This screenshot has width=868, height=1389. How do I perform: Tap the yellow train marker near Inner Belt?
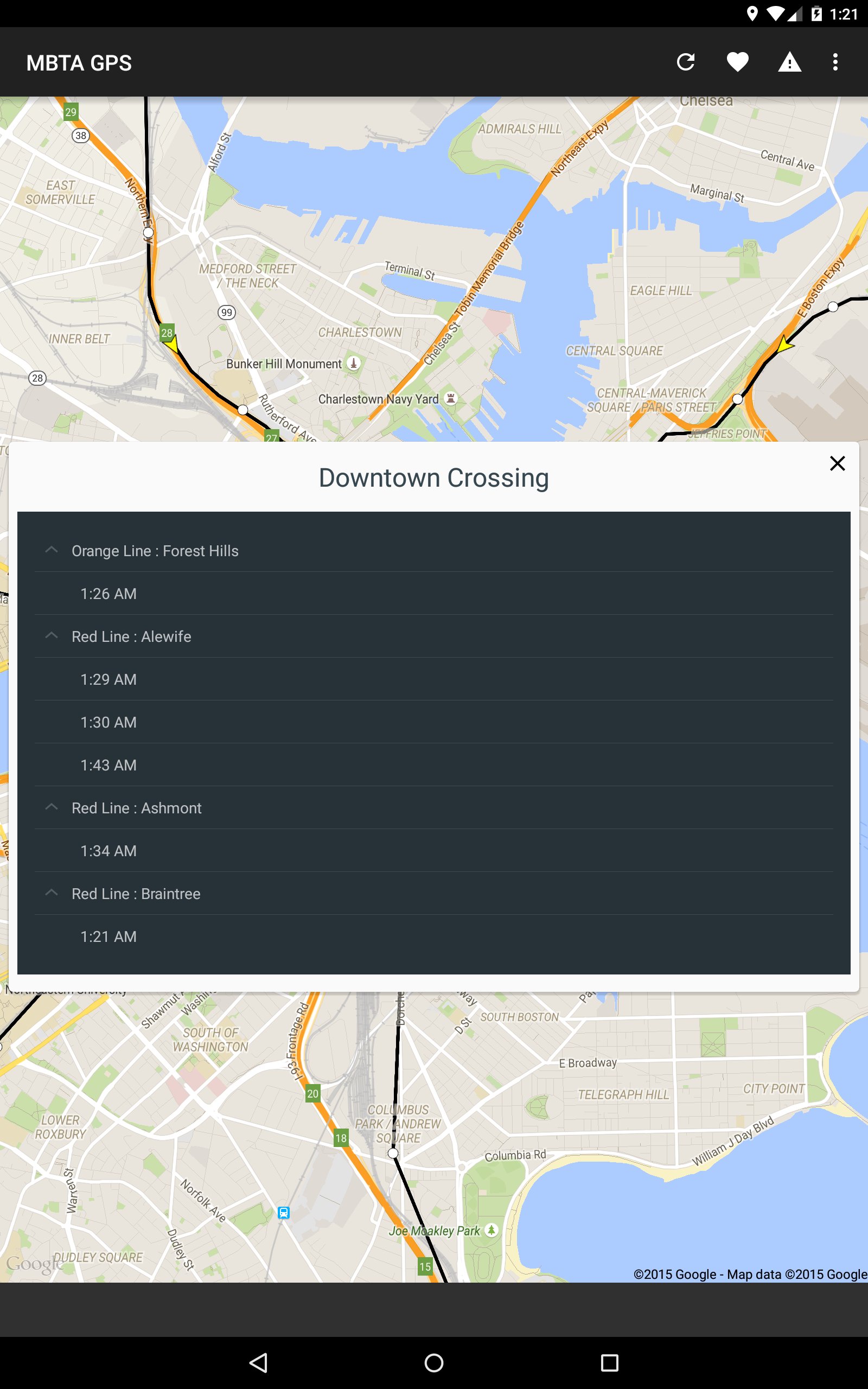pos(171,345)
